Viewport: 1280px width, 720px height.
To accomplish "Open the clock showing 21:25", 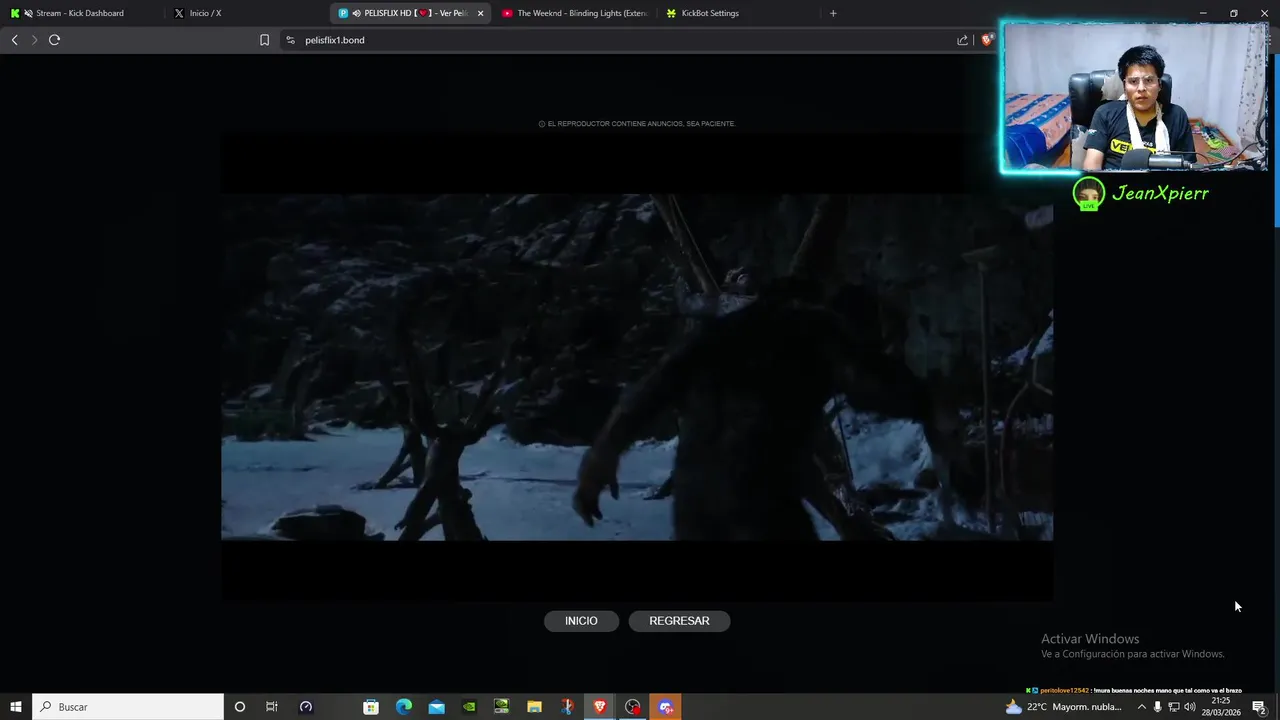I will pyautogui.click(x=1220, y=707).
